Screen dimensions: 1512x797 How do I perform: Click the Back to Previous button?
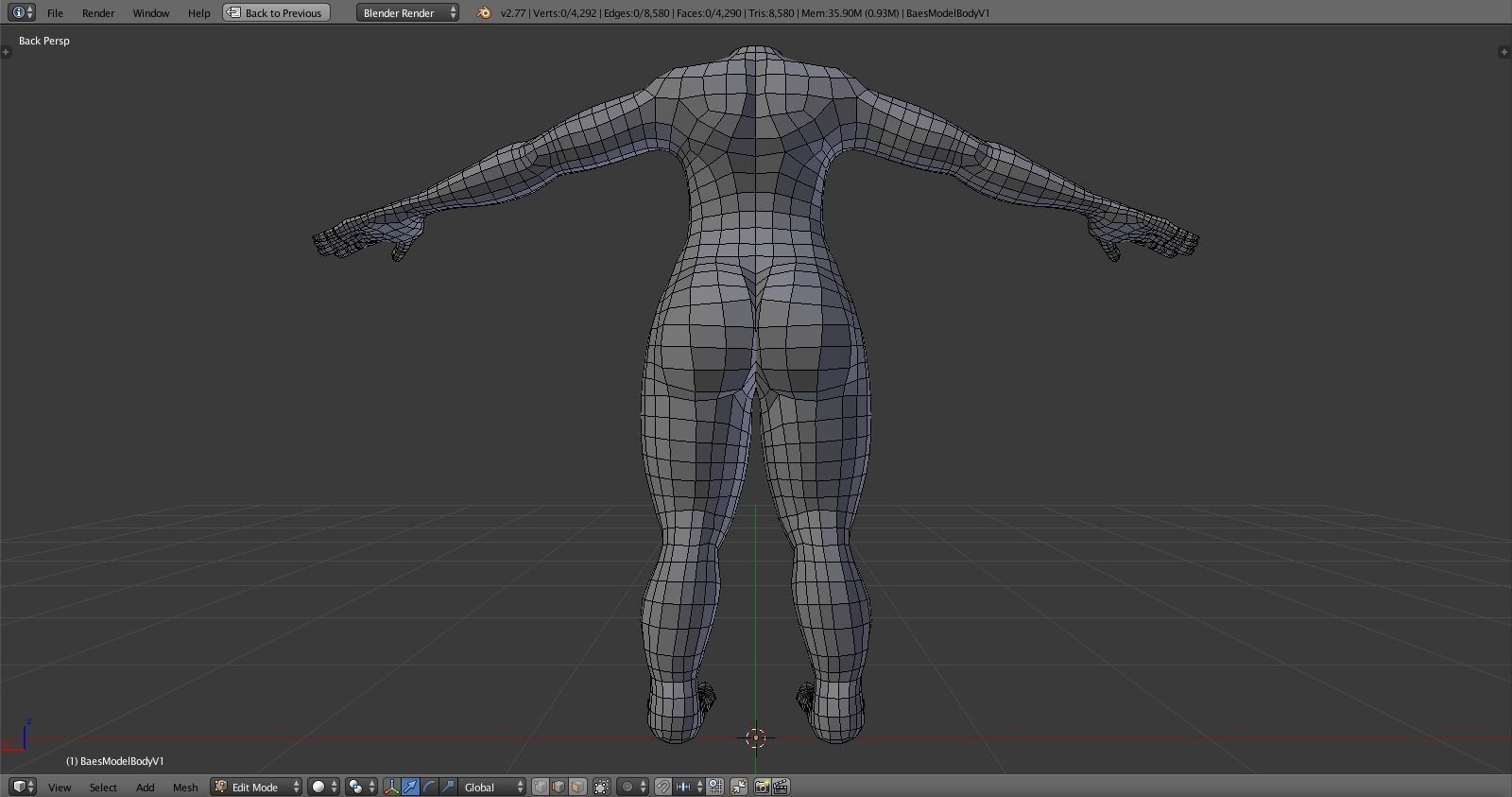[276, 13]
